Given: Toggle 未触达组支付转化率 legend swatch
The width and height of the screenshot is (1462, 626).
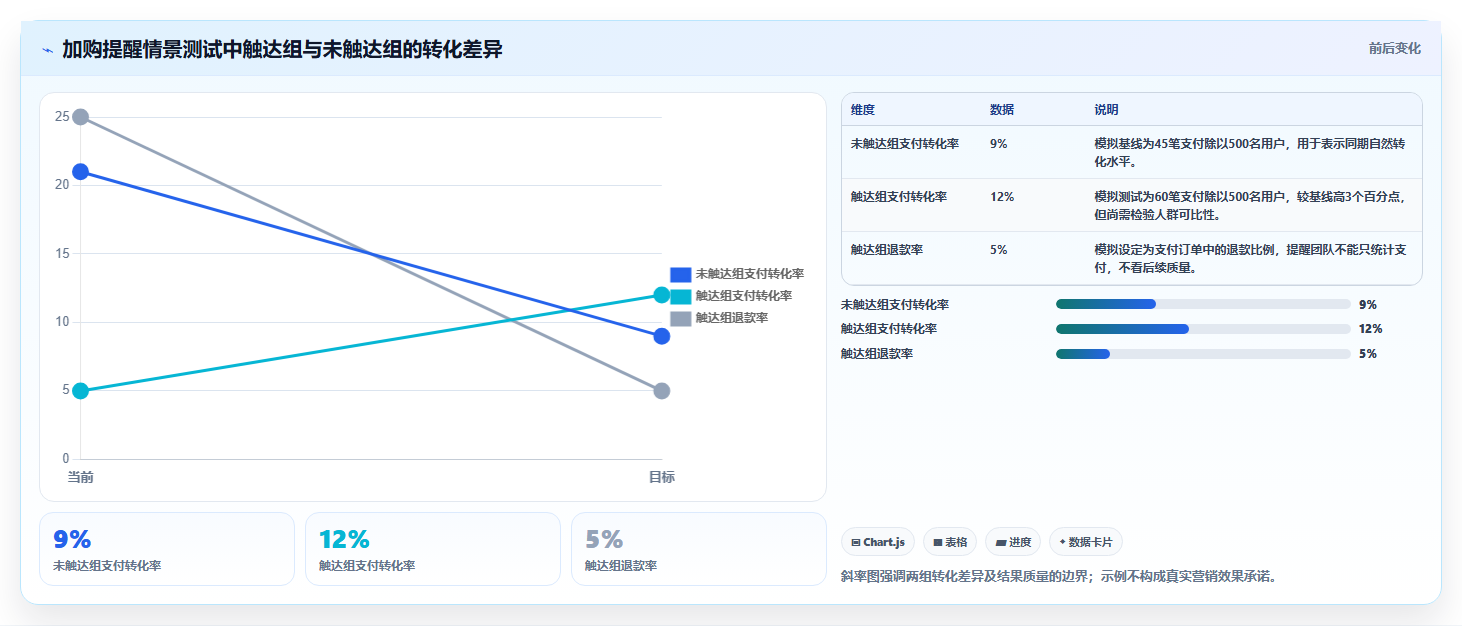Looking at the screenshot, I should [681, 274].
